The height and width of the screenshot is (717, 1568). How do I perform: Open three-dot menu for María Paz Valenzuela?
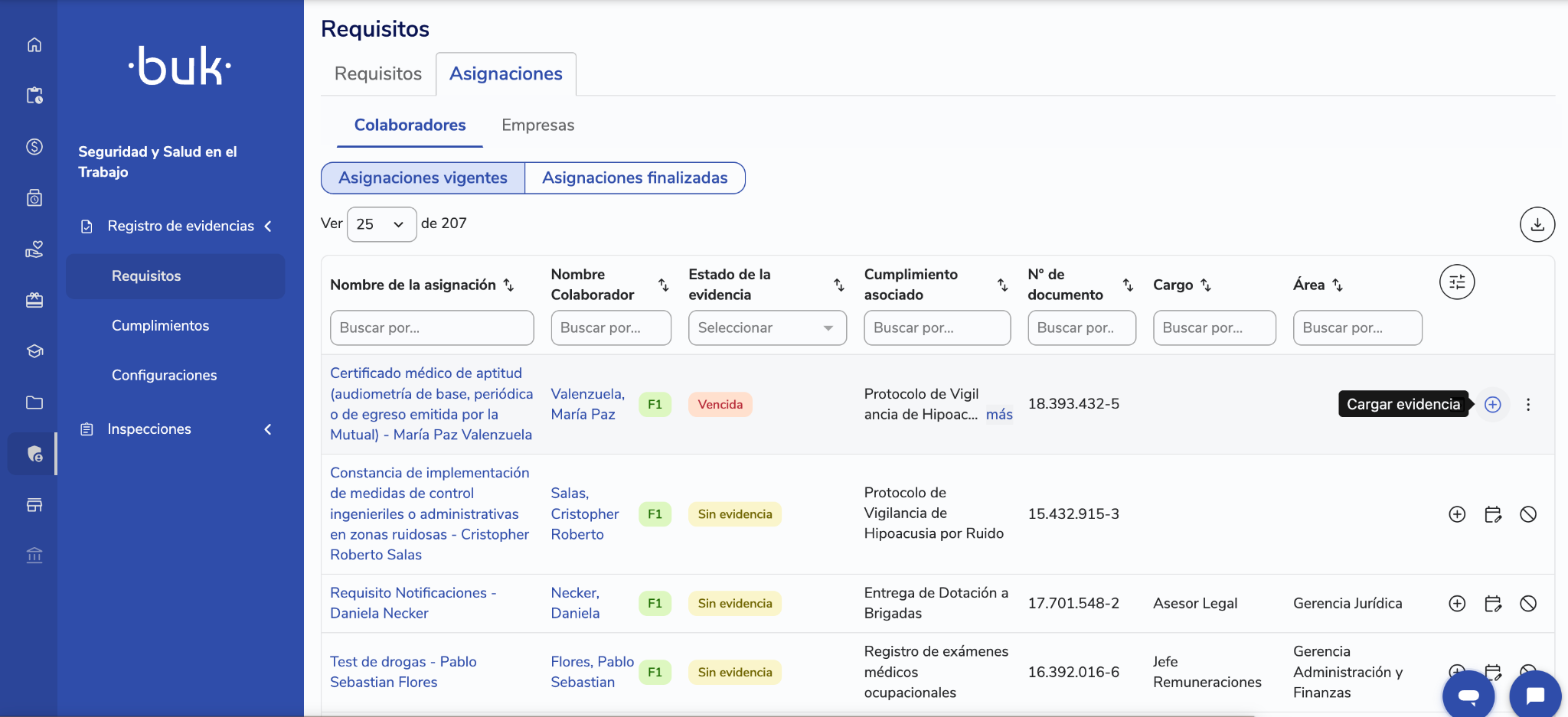(1528, 405)
